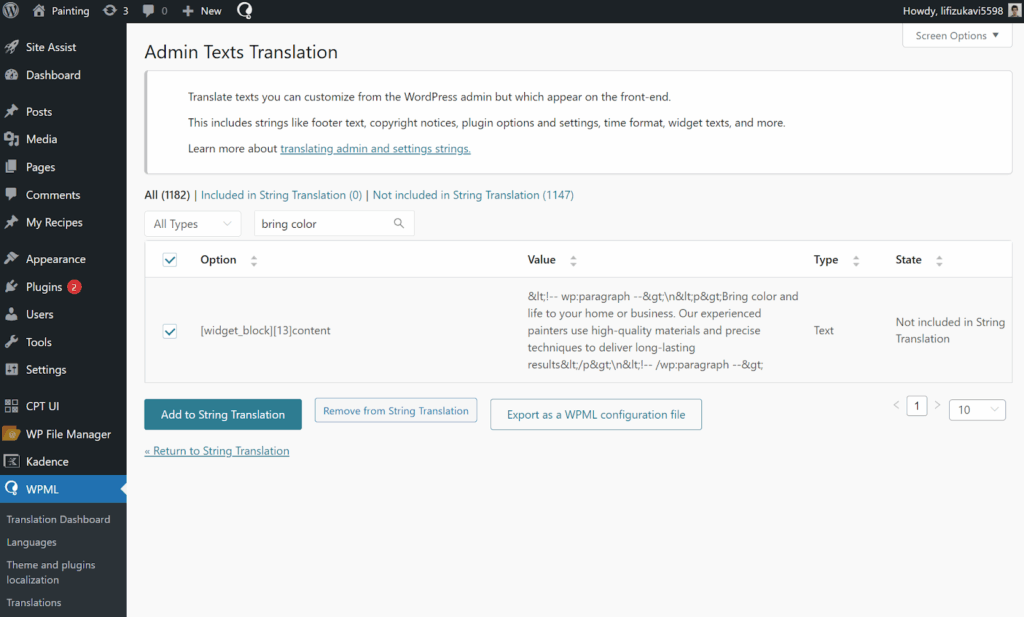Uncheck the select-all checkbox in table header
The width and height of the screenshot is (1024, 617).
click(170, 259)
